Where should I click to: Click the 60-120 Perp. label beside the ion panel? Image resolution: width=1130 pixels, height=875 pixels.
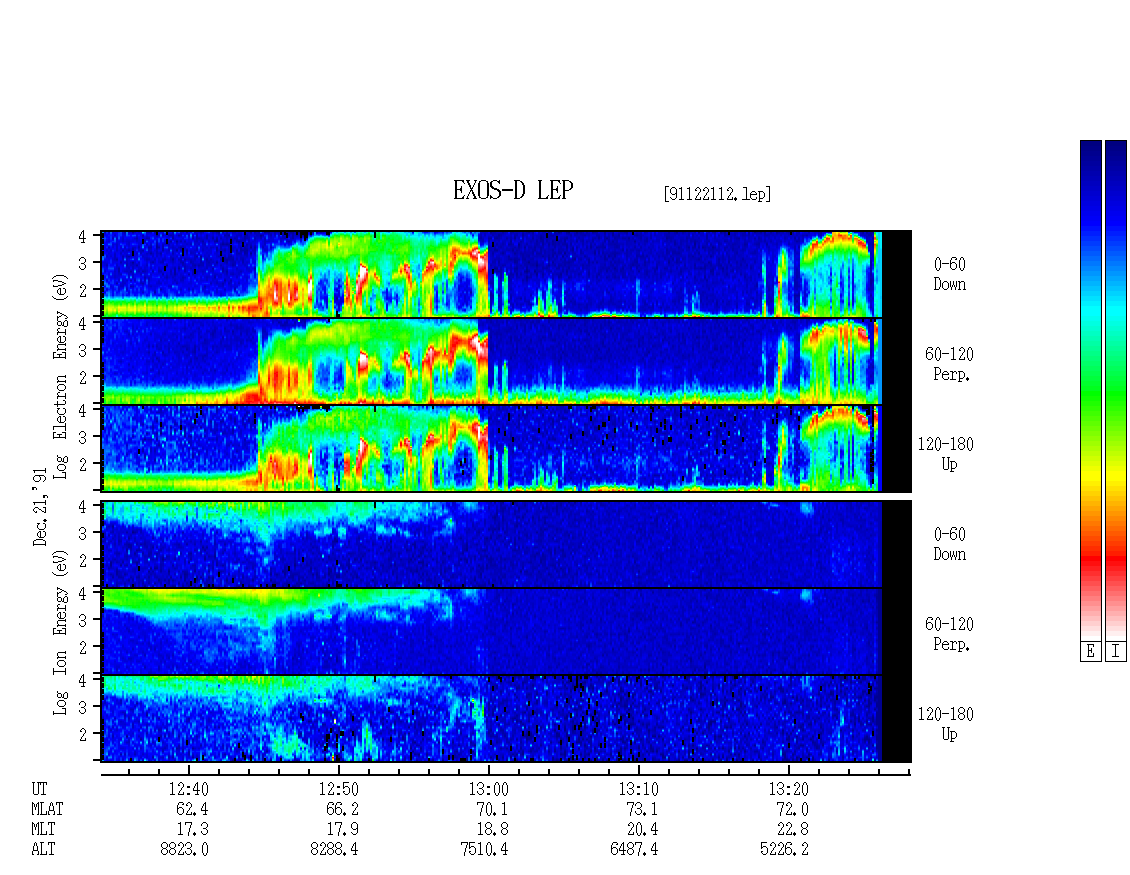[949, 634]
